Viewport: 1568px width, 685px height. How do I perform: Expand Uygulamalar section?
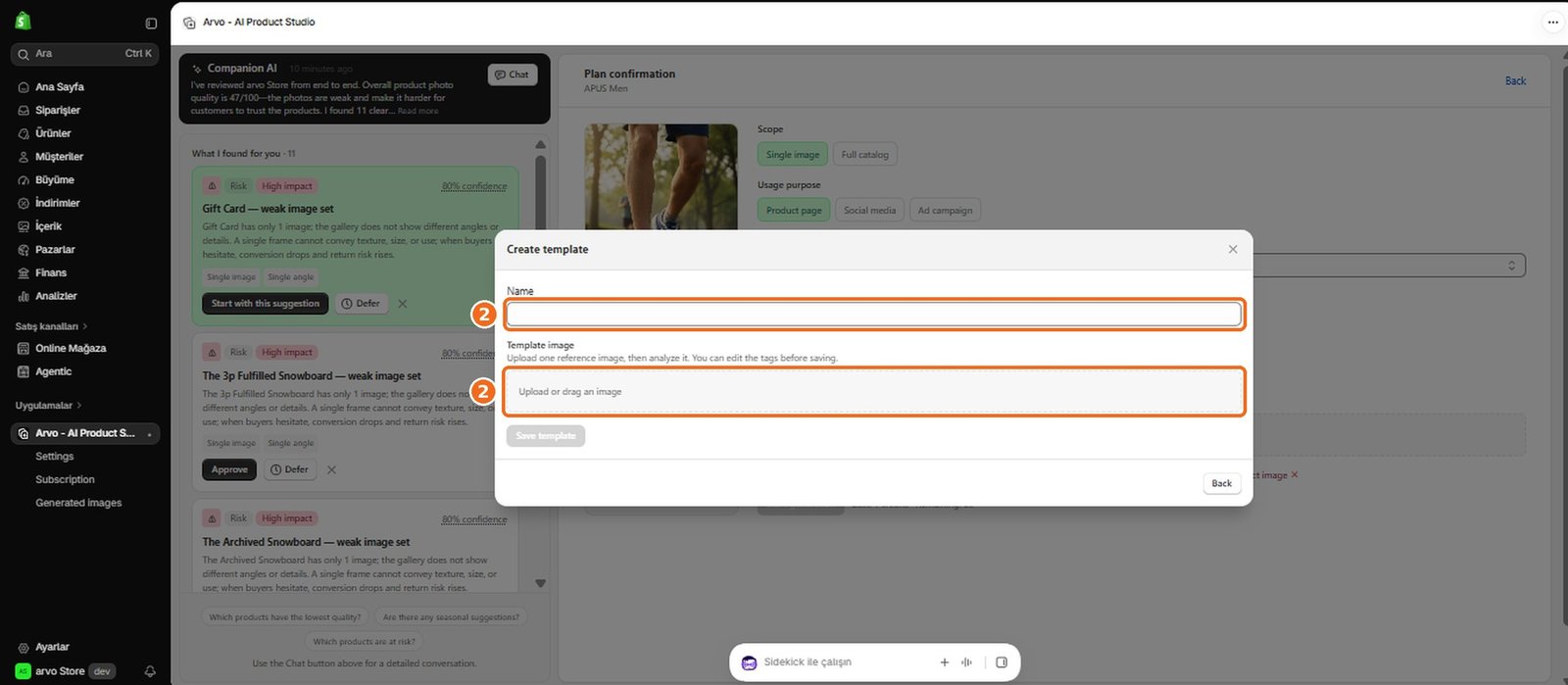[49, 406]
